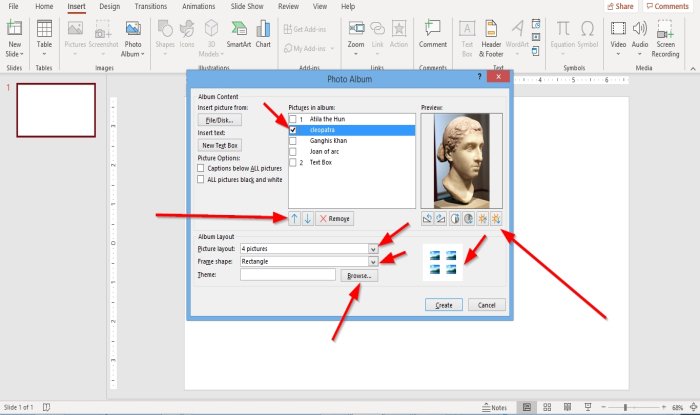Uncheck the cleopatra checkbox
The height and width of the screenshot is (415, 700).
pyautogui.click(x=293, y=130)
